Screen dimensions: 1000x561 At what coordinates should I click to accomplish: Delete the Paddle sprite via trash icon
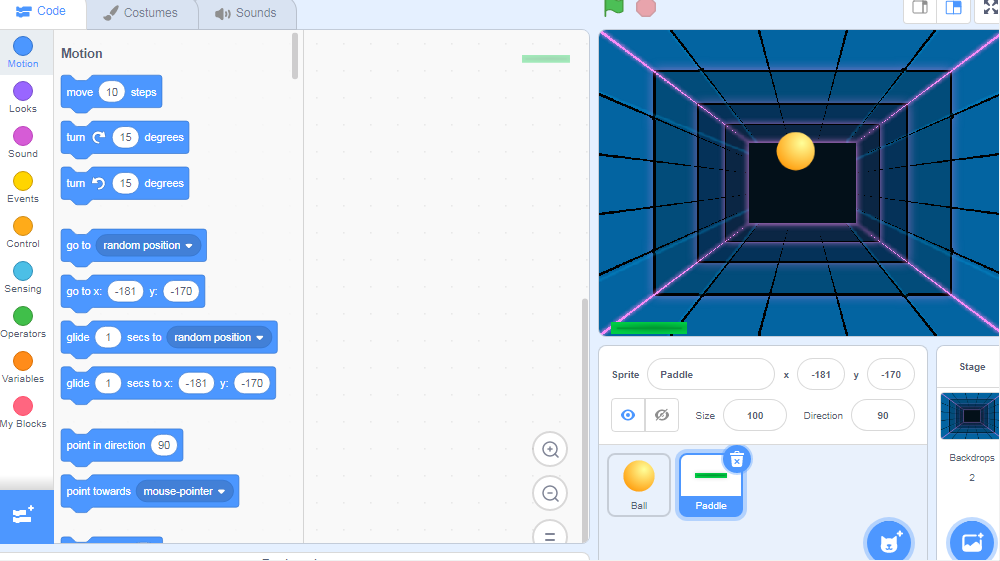737,460
